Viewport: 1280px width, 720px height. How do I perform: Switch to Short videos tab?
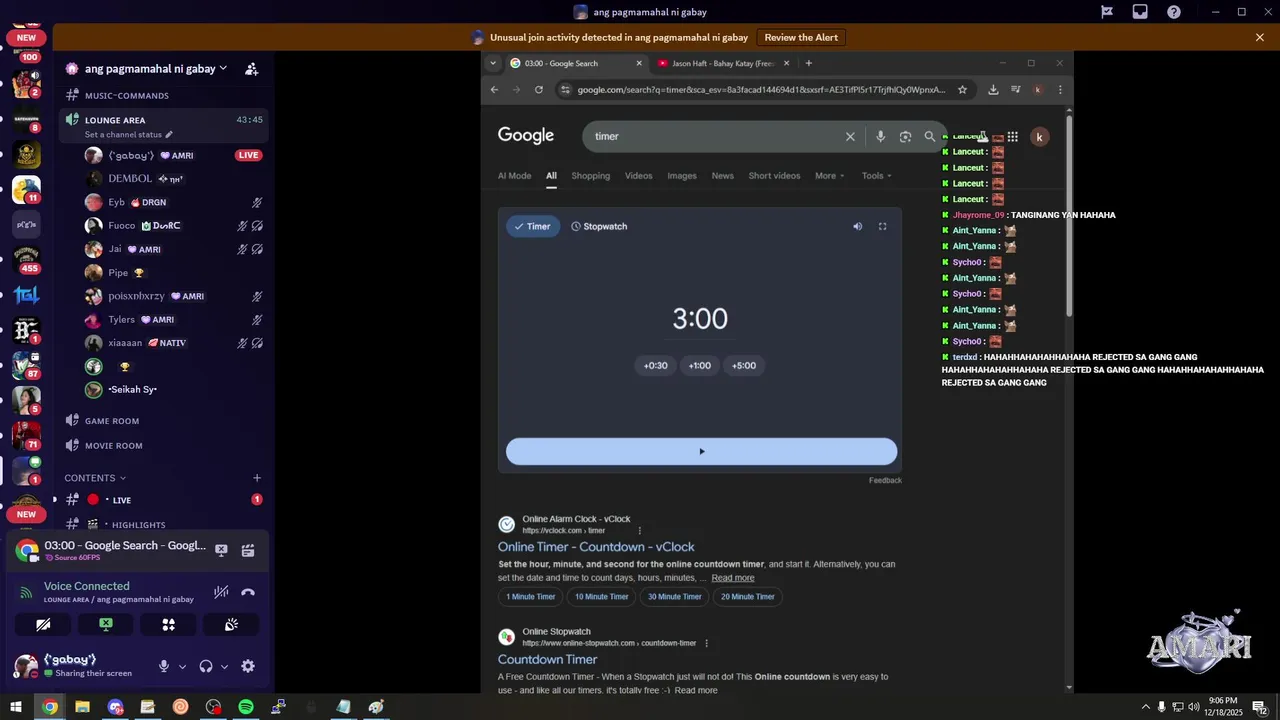(774, 176)
